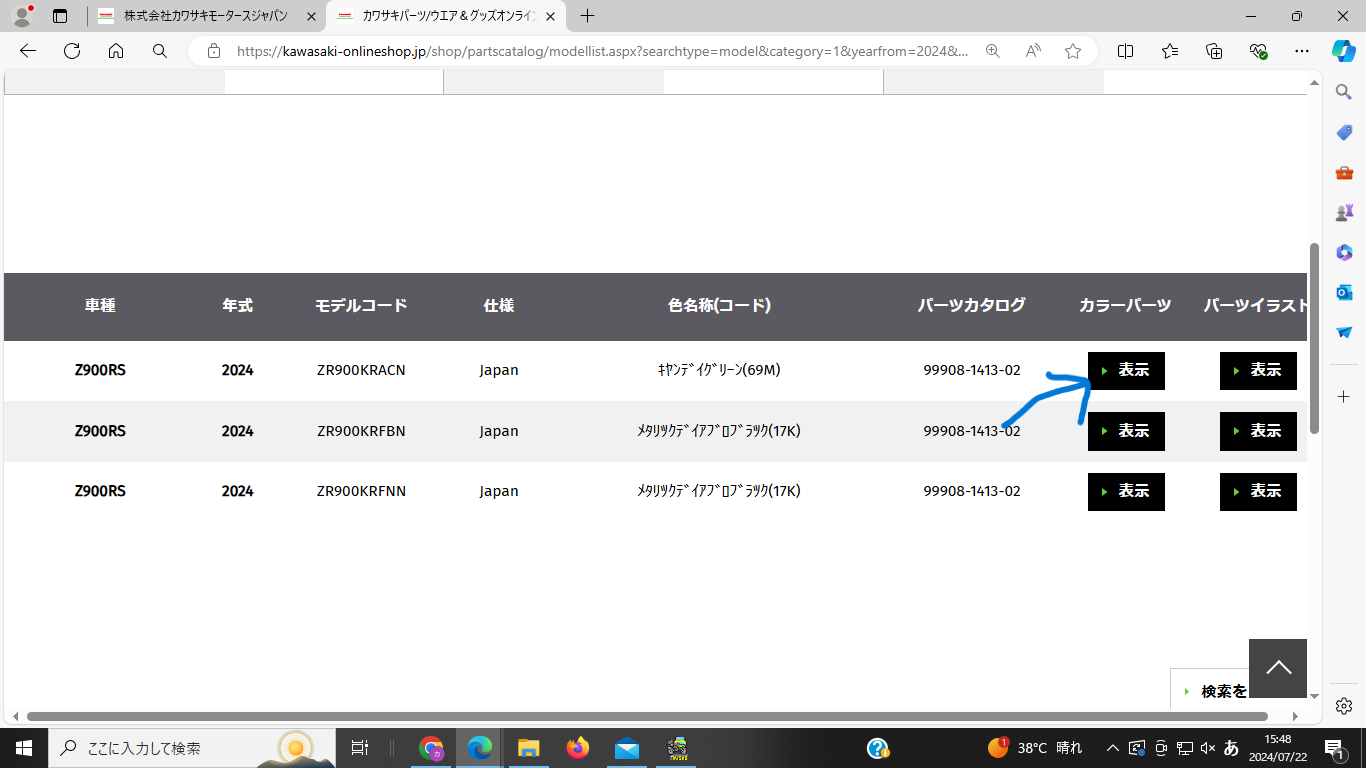Show color parts for ZR900KRACN
The image size is (1366, 768).
(x=1126, y=371)
